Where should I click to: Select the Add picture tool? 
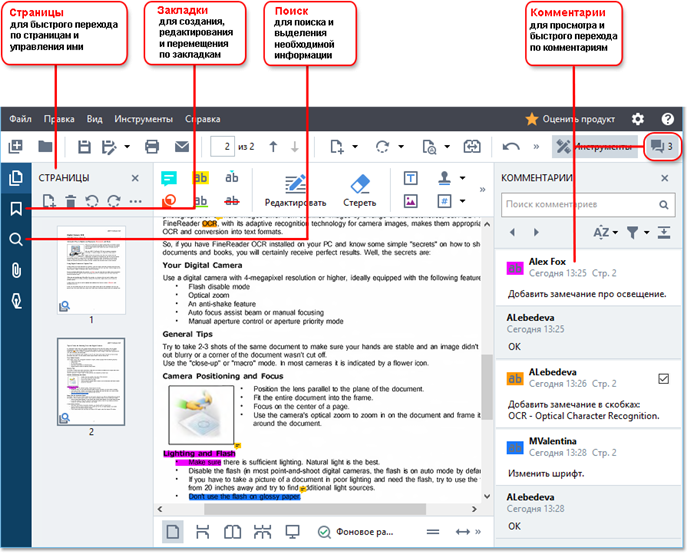(x=411, y=202)
